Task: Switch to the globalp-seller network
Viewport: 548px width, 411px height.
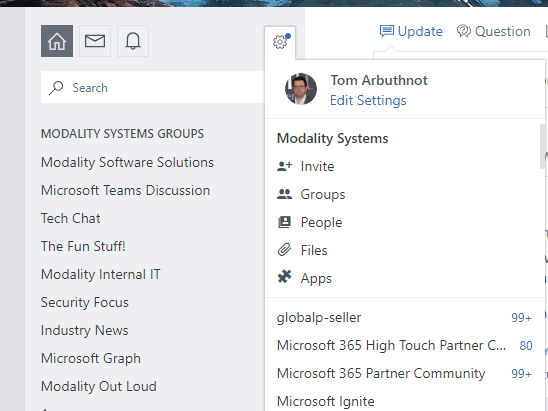Action: [404, 317]
